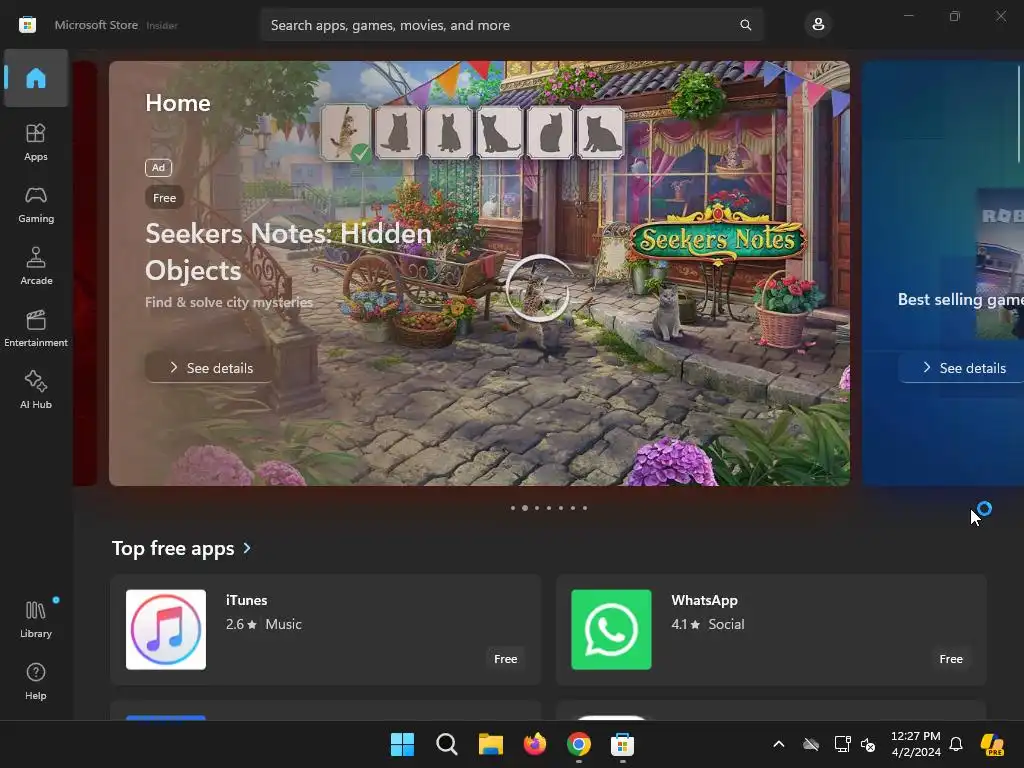Select the fourth carousel page dot
The height and width of the screenshot is (768, 1024).
[x=549, y=508]
